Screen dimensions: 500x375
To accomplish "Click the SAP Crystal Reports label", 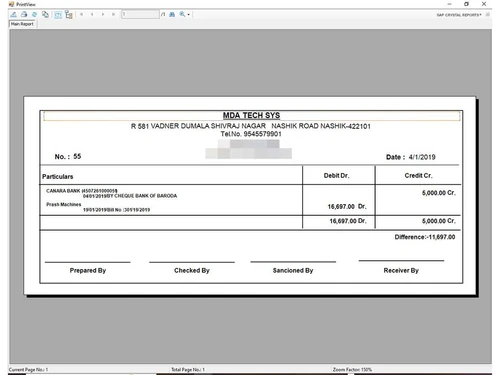I will pos(459,15).
